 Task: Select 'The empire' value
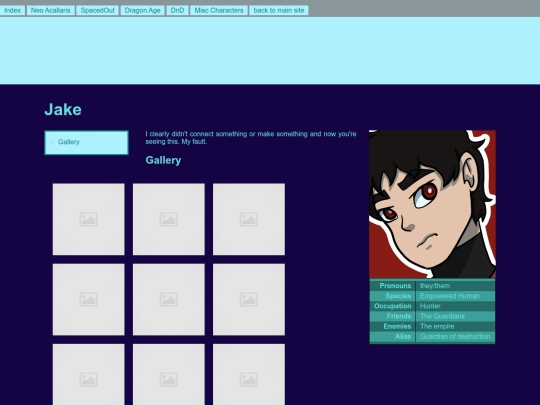[437, 326]
